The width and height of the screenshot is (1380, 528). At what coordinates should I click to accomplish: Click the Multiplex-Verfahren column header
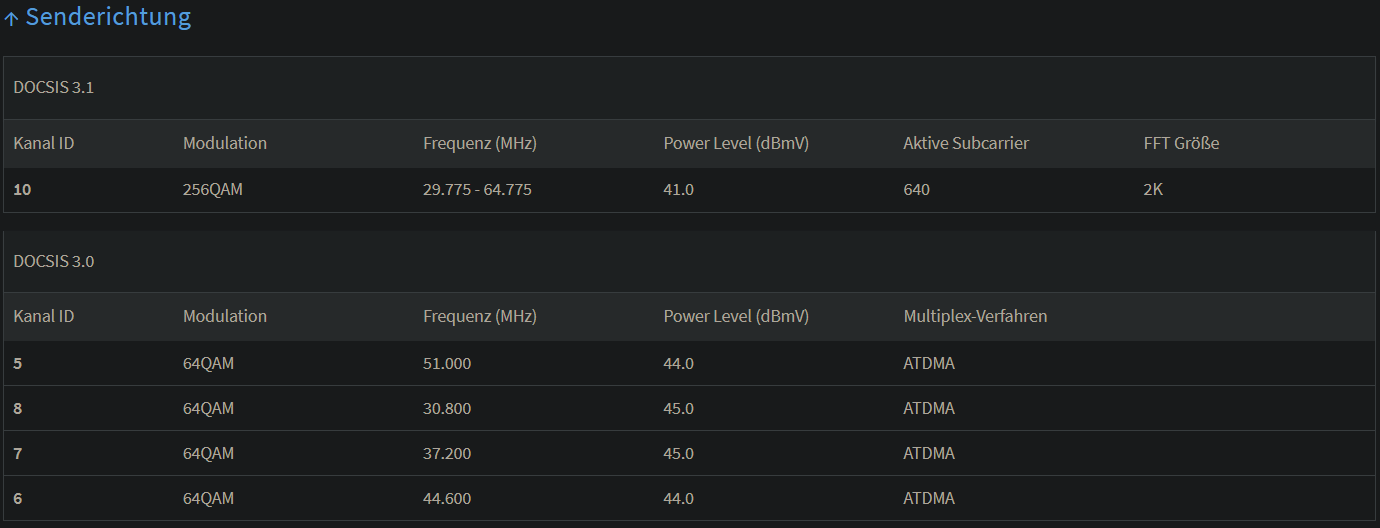tap(975, 316)
